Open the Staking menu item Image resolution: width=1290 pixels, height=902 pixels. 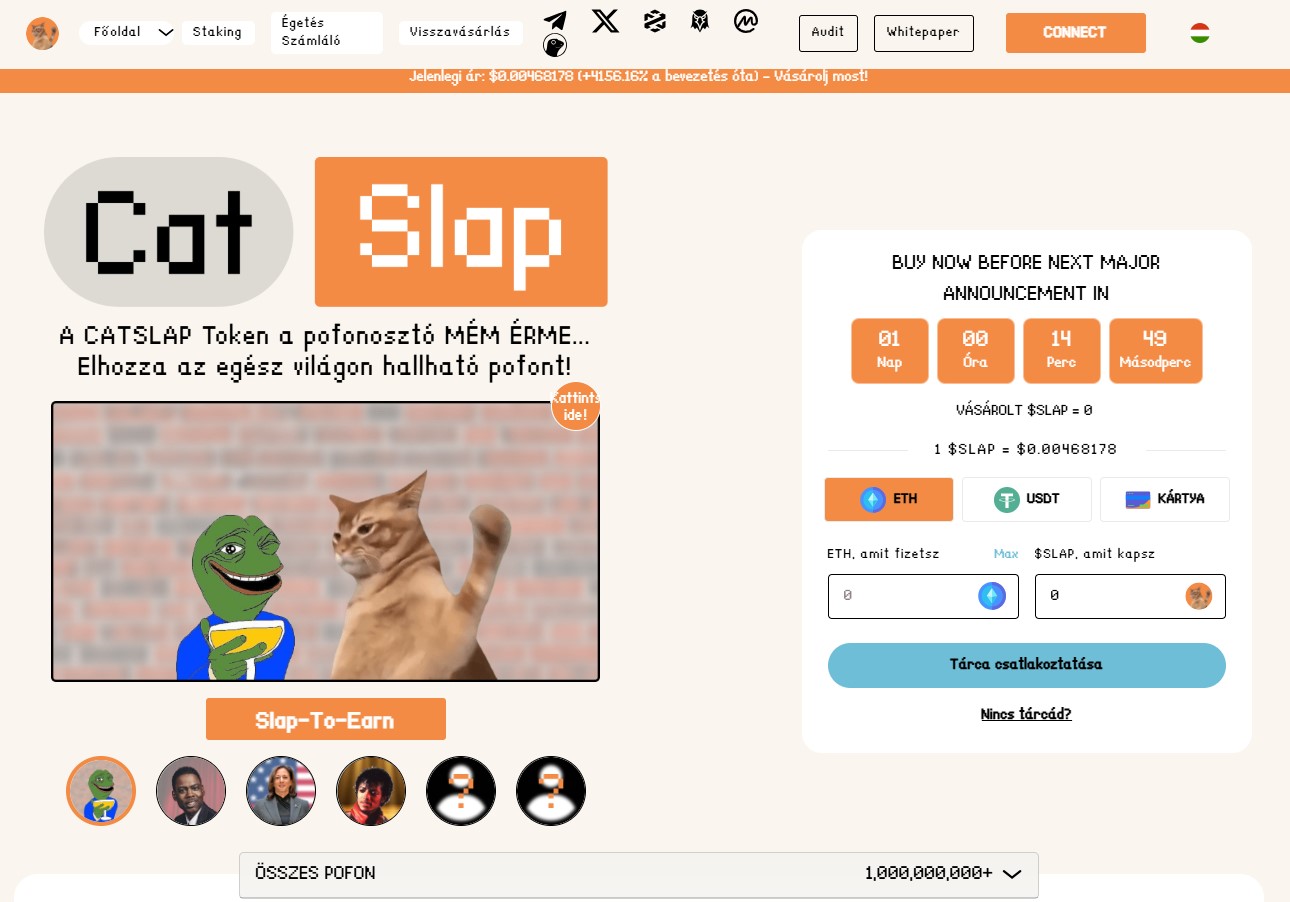click(x=217, y=32)
